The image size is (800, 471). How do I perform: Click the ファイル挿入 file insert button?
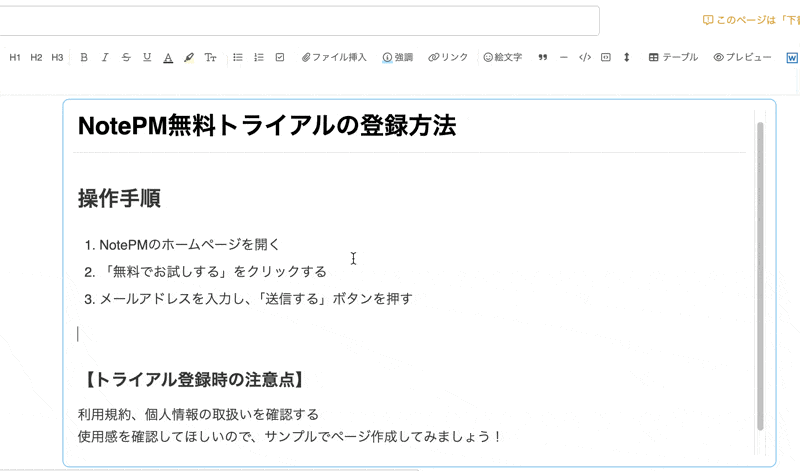pyautogui.click(x=334, y=57)
